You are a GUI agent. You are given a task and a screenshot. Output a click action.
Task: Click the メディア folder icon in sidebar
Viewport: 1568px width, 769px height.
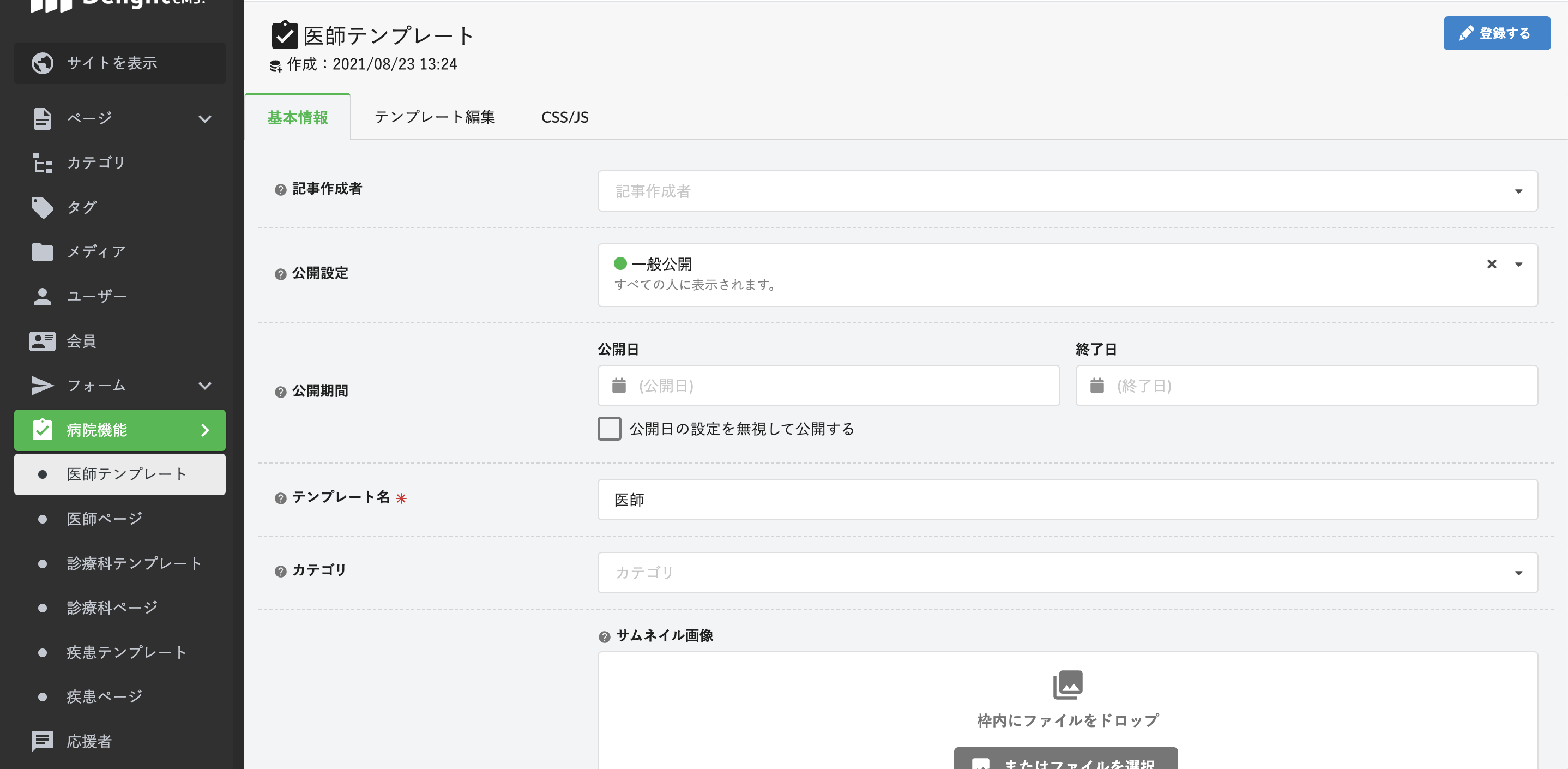point(42,251)
